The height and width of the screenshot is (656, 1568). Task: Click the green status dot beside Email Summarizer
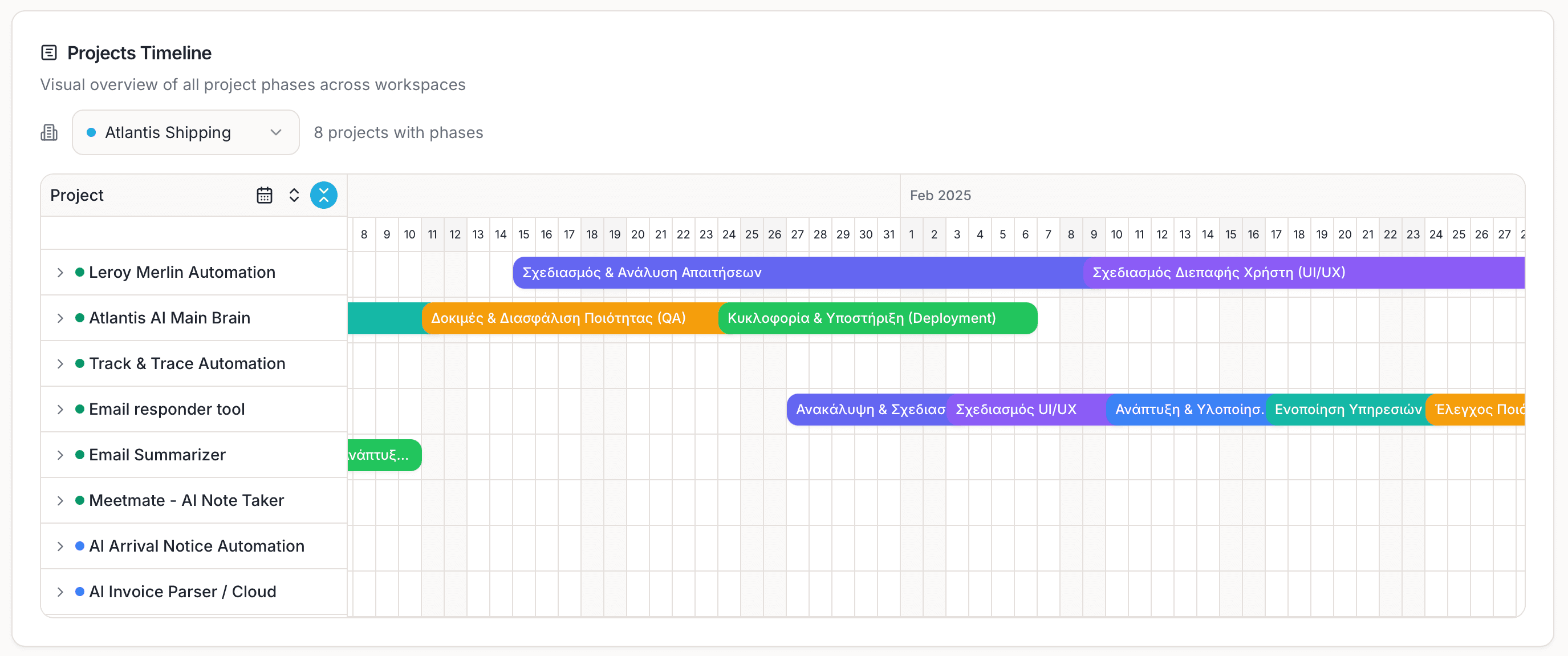click(80, 455)
